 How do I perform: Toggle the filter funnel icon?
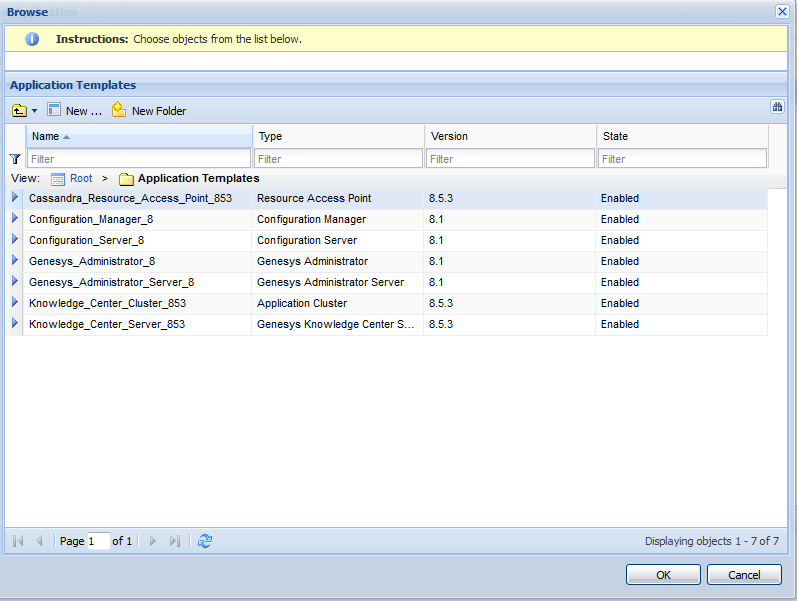[15, 159]
